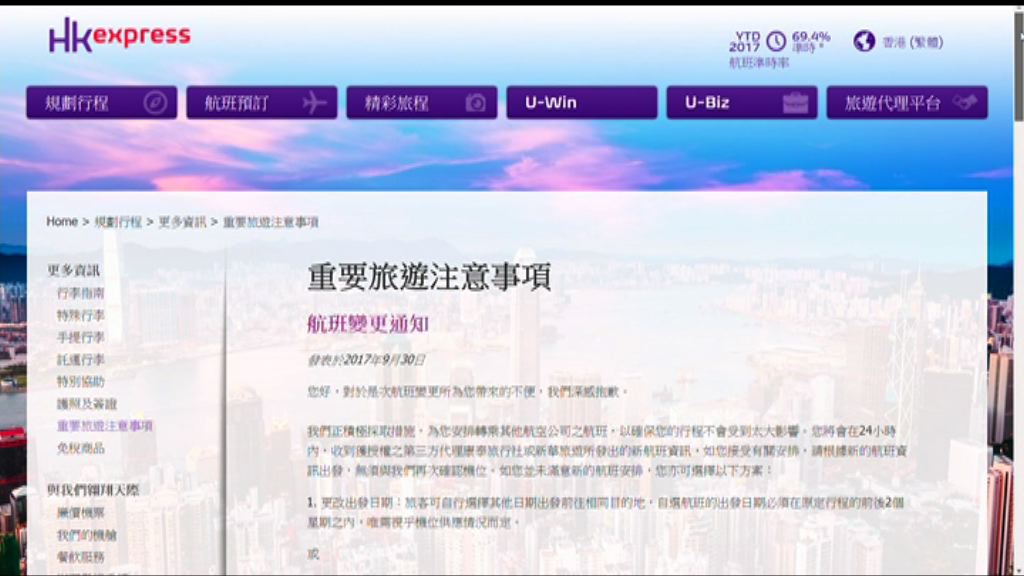1024x576 pixels.
Task: Click the compass icon on 規劃行程
Action: pos(155,102)
